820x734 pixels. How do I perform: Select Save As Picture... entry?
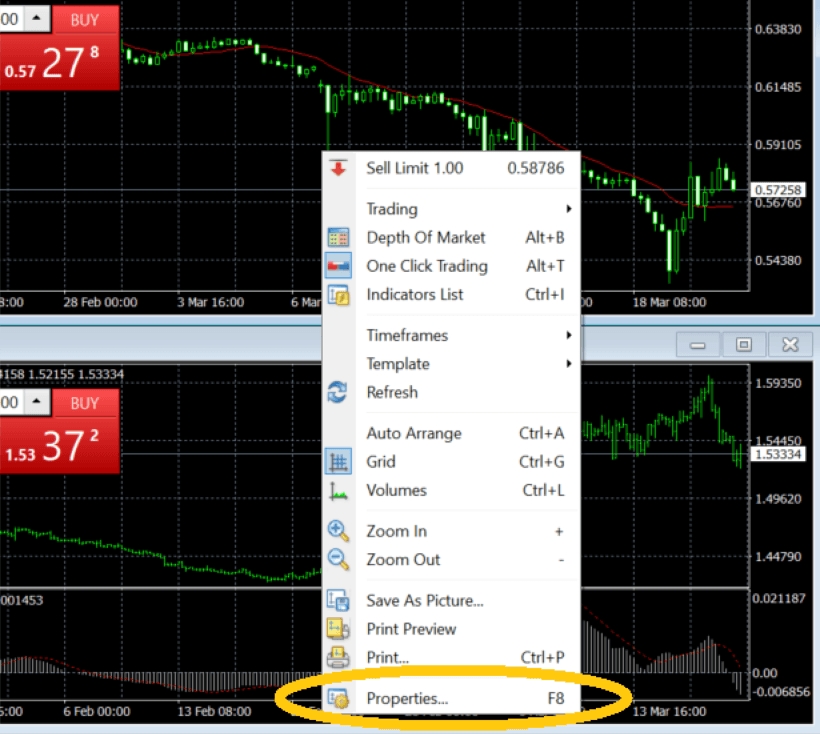tap(451, 600)
